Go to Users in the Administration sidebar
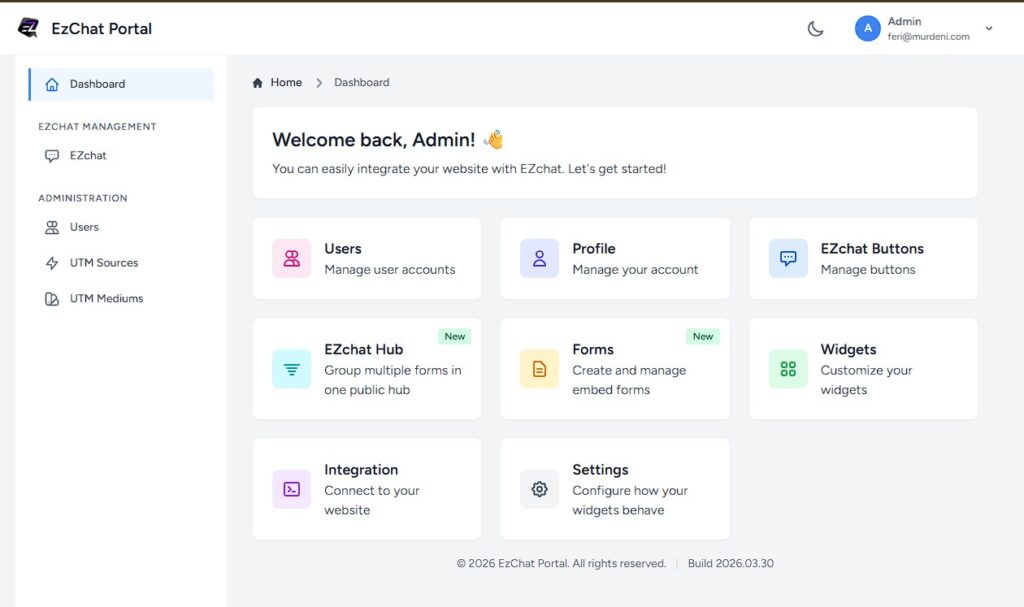The image size is (1024, 607). point(84,227)
